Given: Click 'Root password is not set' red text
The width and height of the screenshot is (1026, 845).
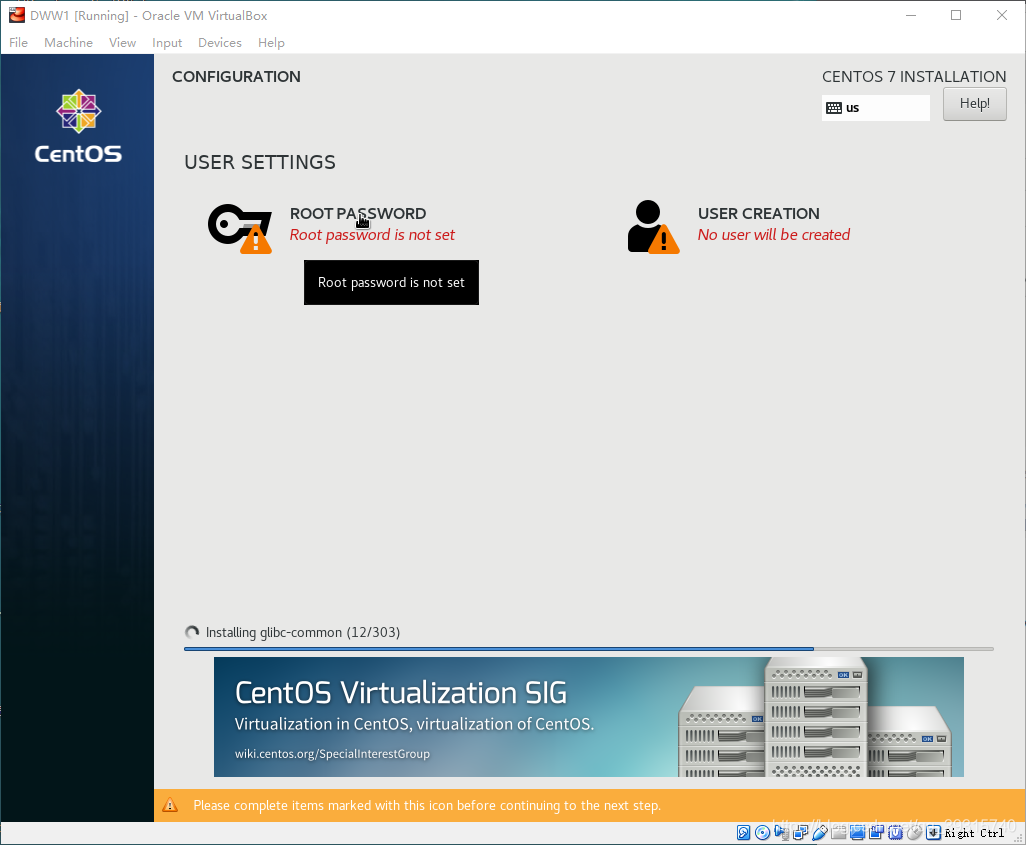Looking at the screenshot, I should pos(372,234).
